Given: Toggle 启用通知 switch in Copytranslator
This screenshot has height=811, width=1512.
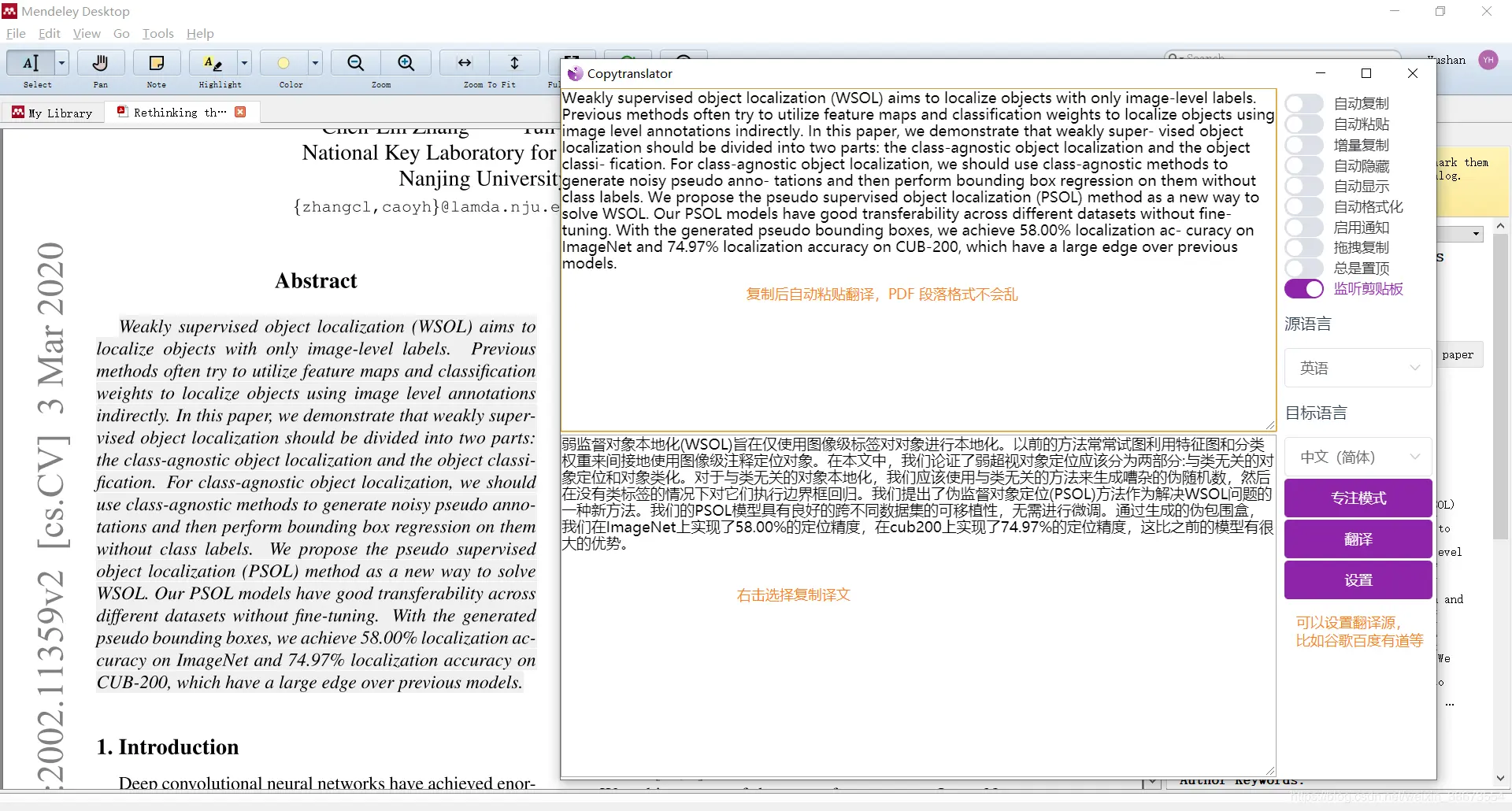Looking at the screenshot, I should point(1304,228).
